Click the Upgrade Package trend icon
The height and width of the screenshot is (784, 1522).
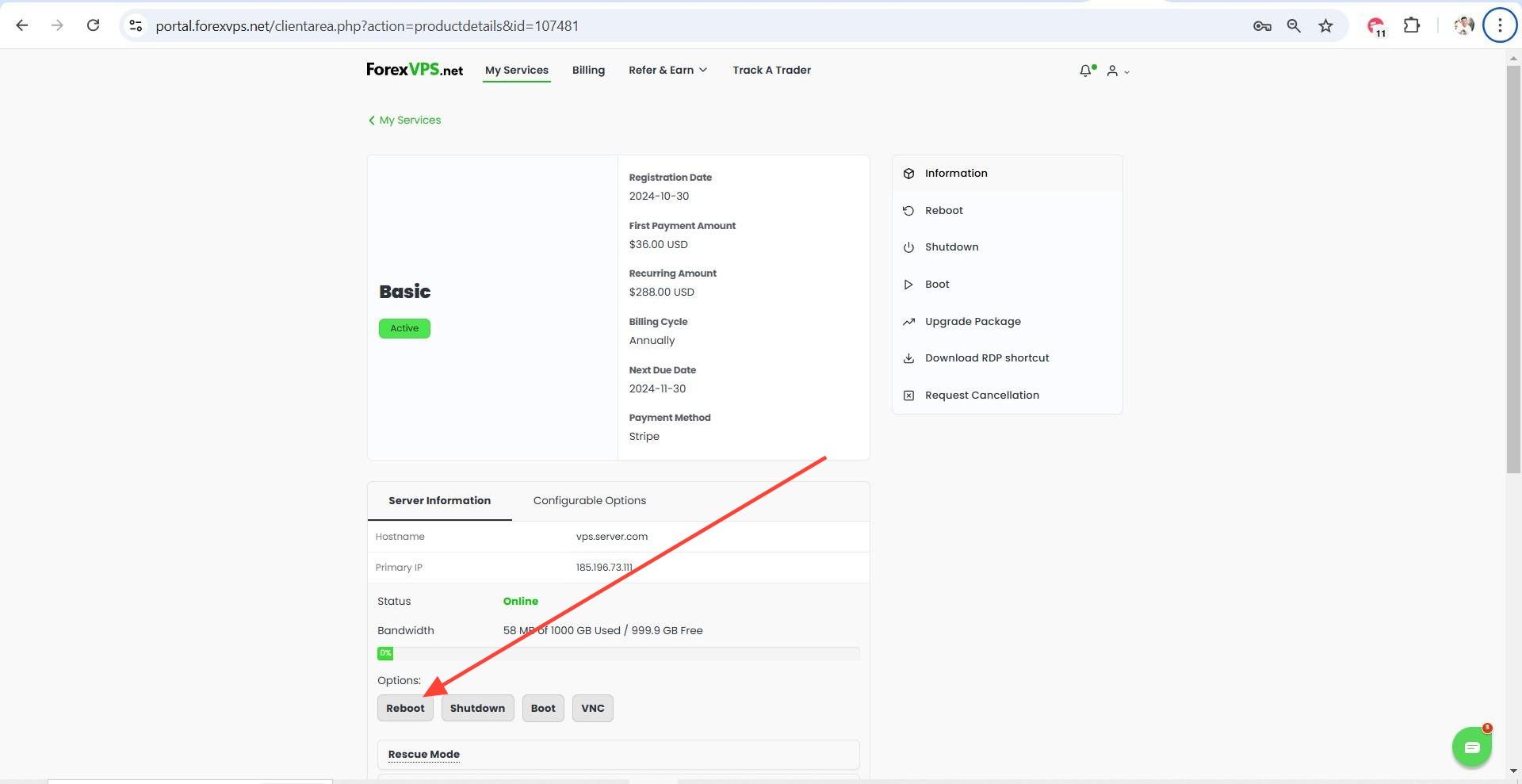pyautogui.click(x=908, y=322)
